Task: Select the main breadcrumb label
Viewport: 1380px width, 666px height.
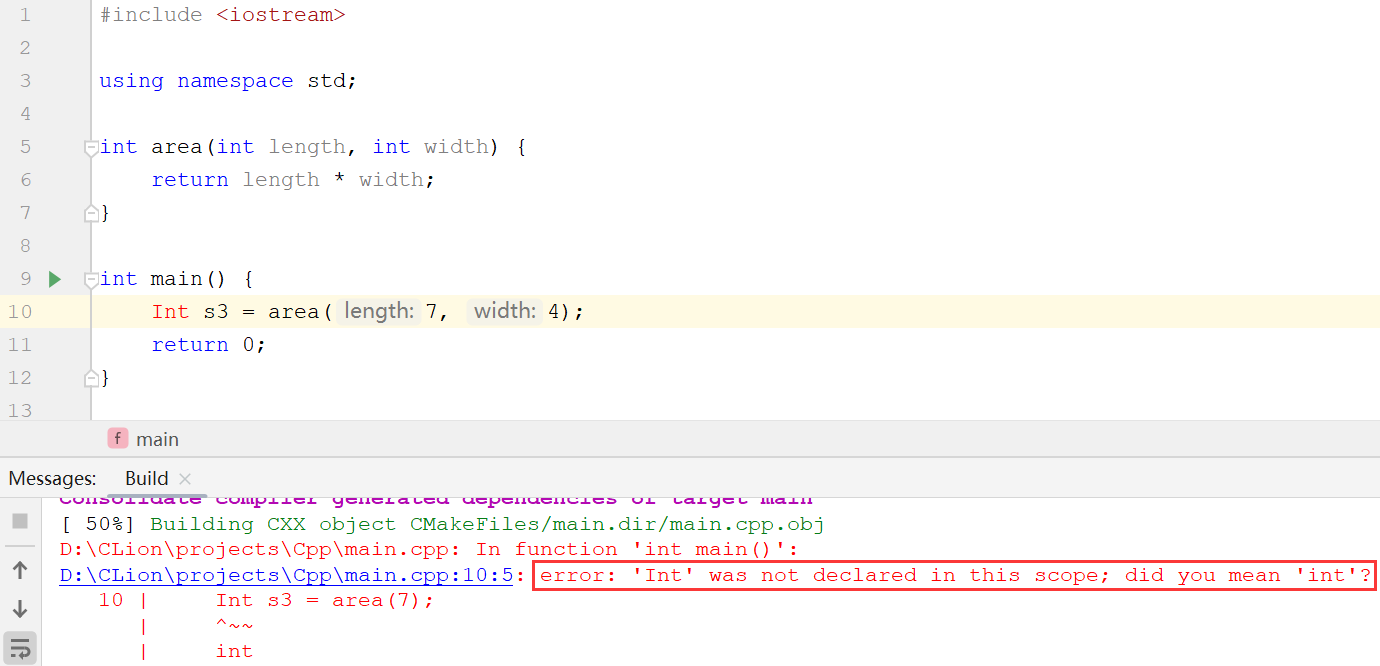Action: coord(158,439)
